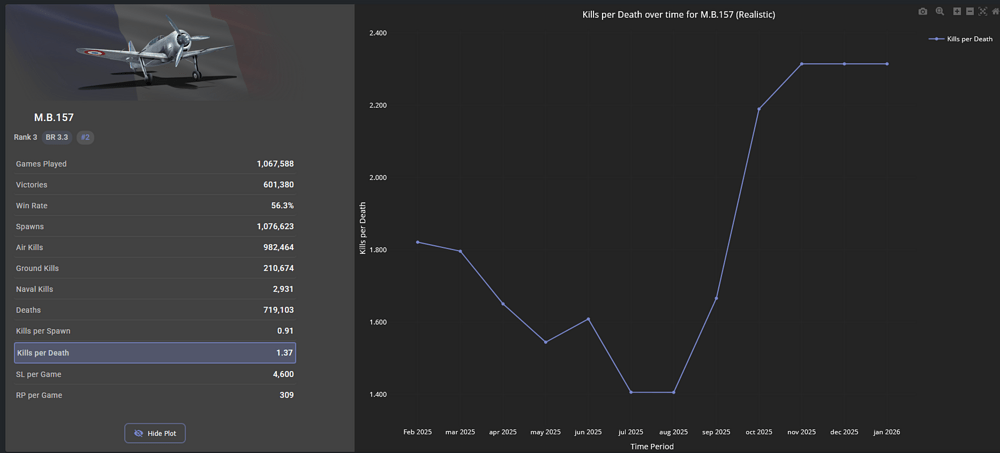
Task: Select the SL per Game row
Action: 155,374
